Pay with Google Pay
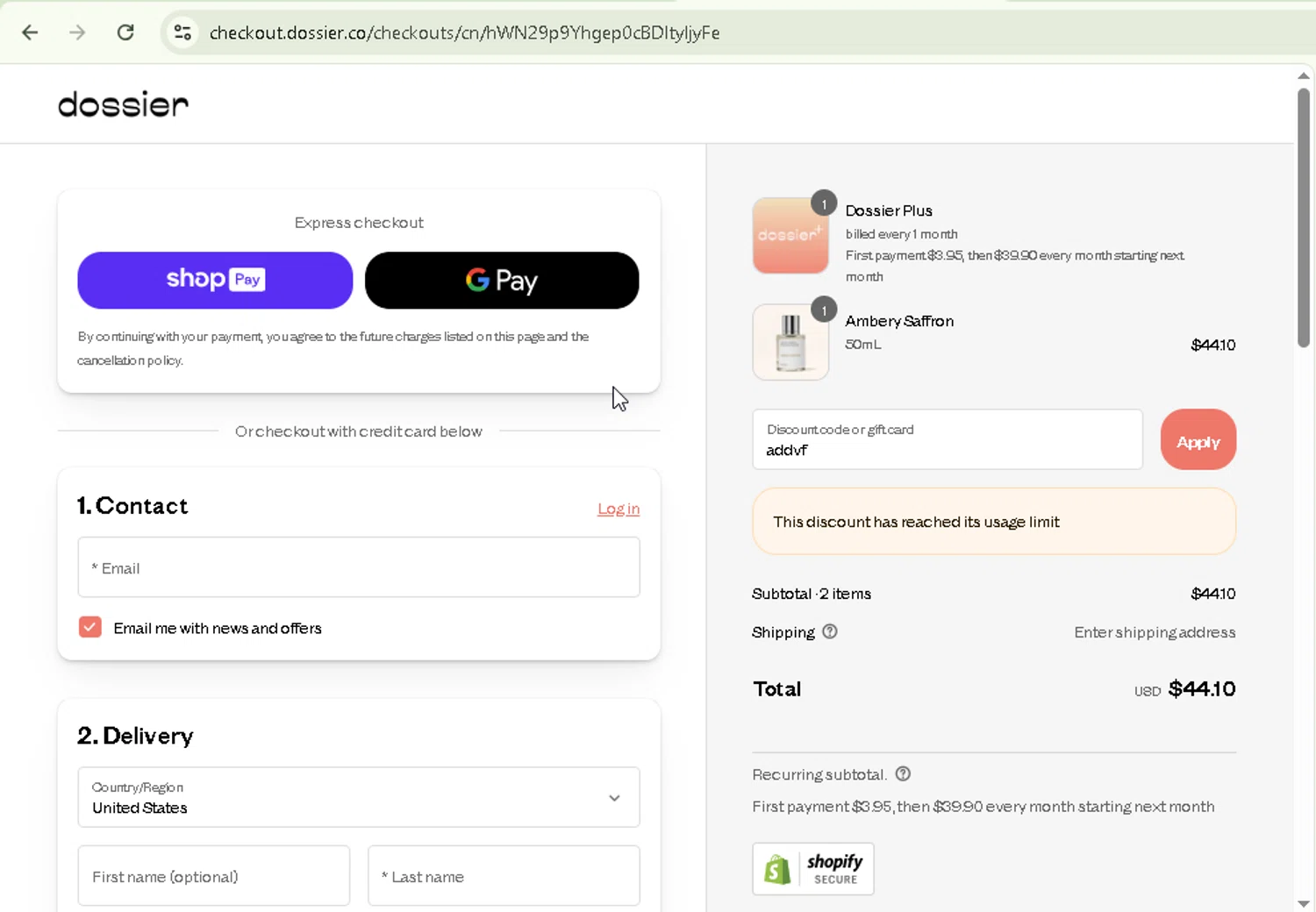Viewport: 1316px width, 912px height. [502, 281]
